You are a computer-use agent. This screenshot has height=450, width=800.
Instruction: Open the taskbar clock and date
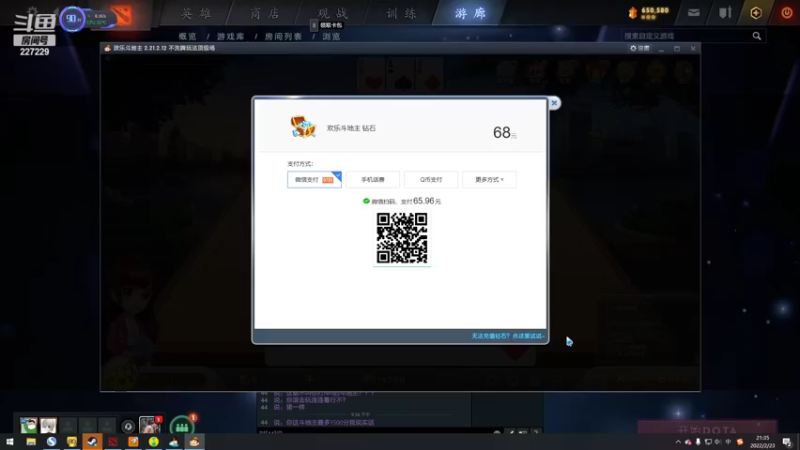tap(763, 442)
